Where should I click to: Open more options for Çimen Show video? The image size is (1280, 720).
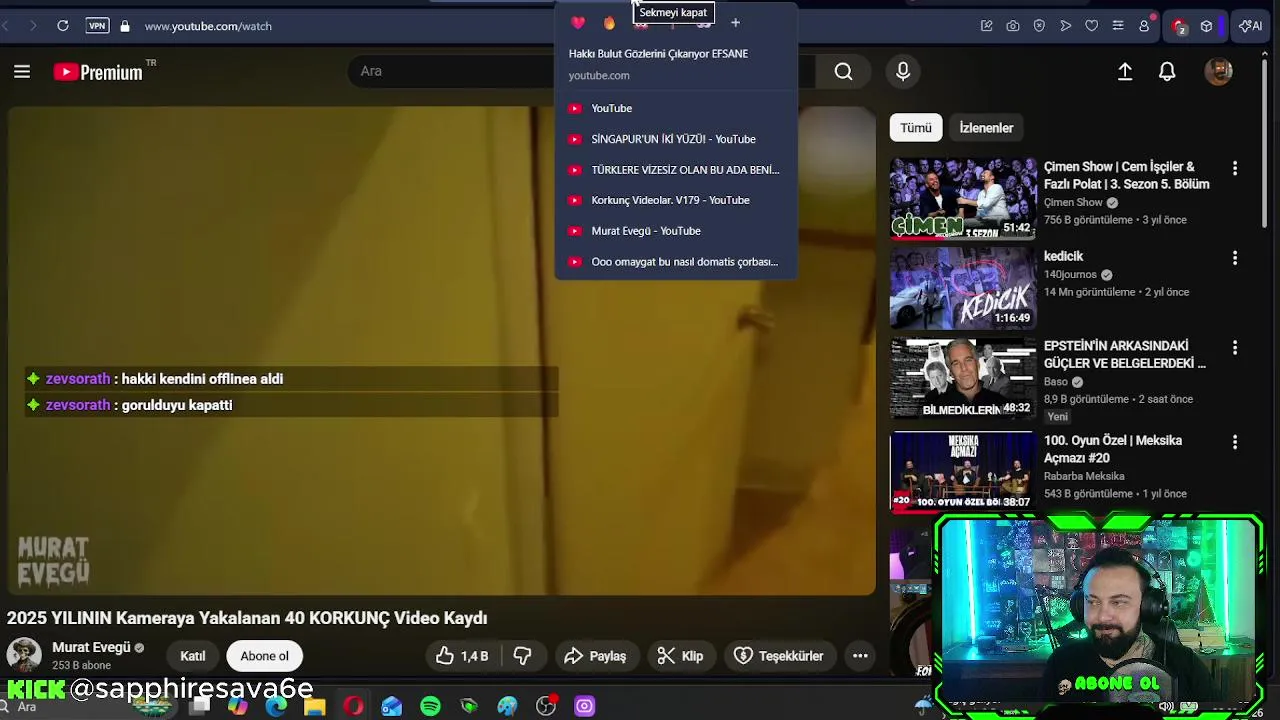coord(1235,169)
